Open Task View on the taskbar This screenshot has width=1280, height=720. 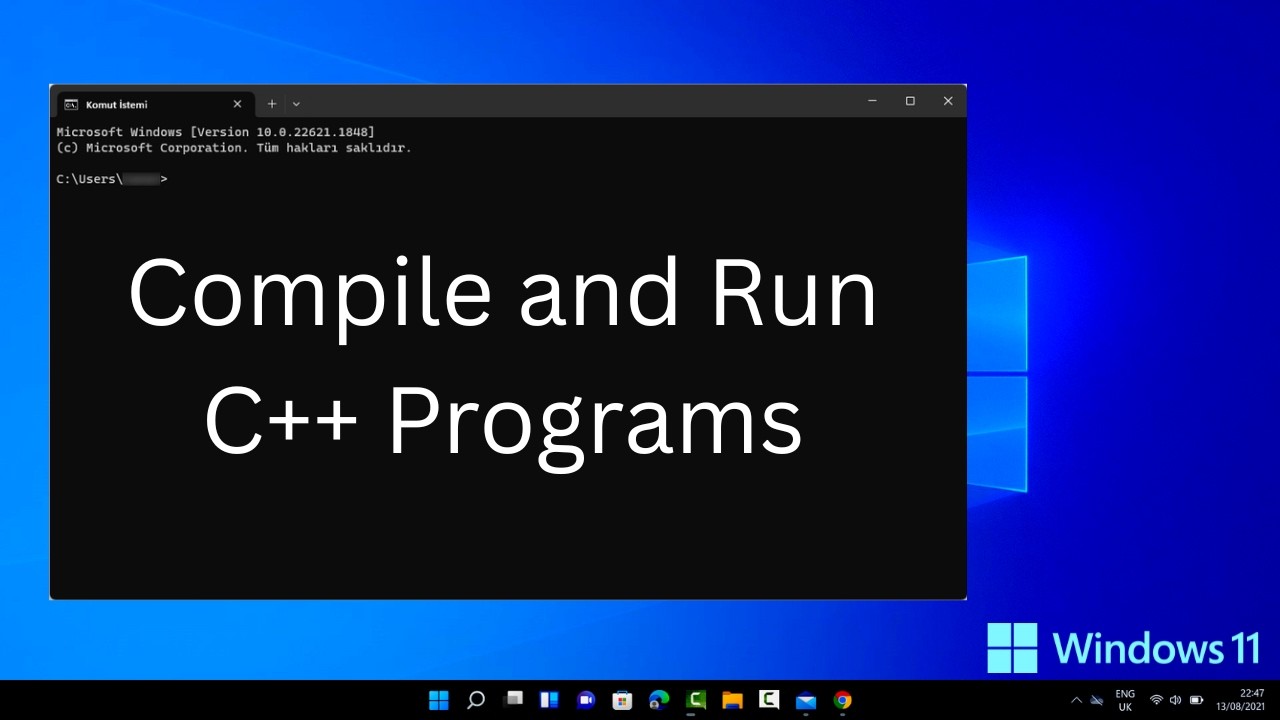click(513, 699)
